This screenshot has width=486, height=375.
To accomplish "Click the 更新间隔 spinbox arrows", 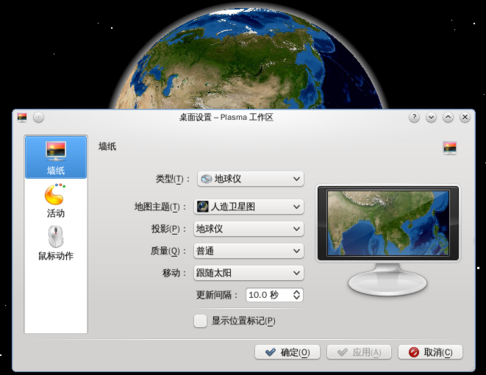I will click(297, 295).
